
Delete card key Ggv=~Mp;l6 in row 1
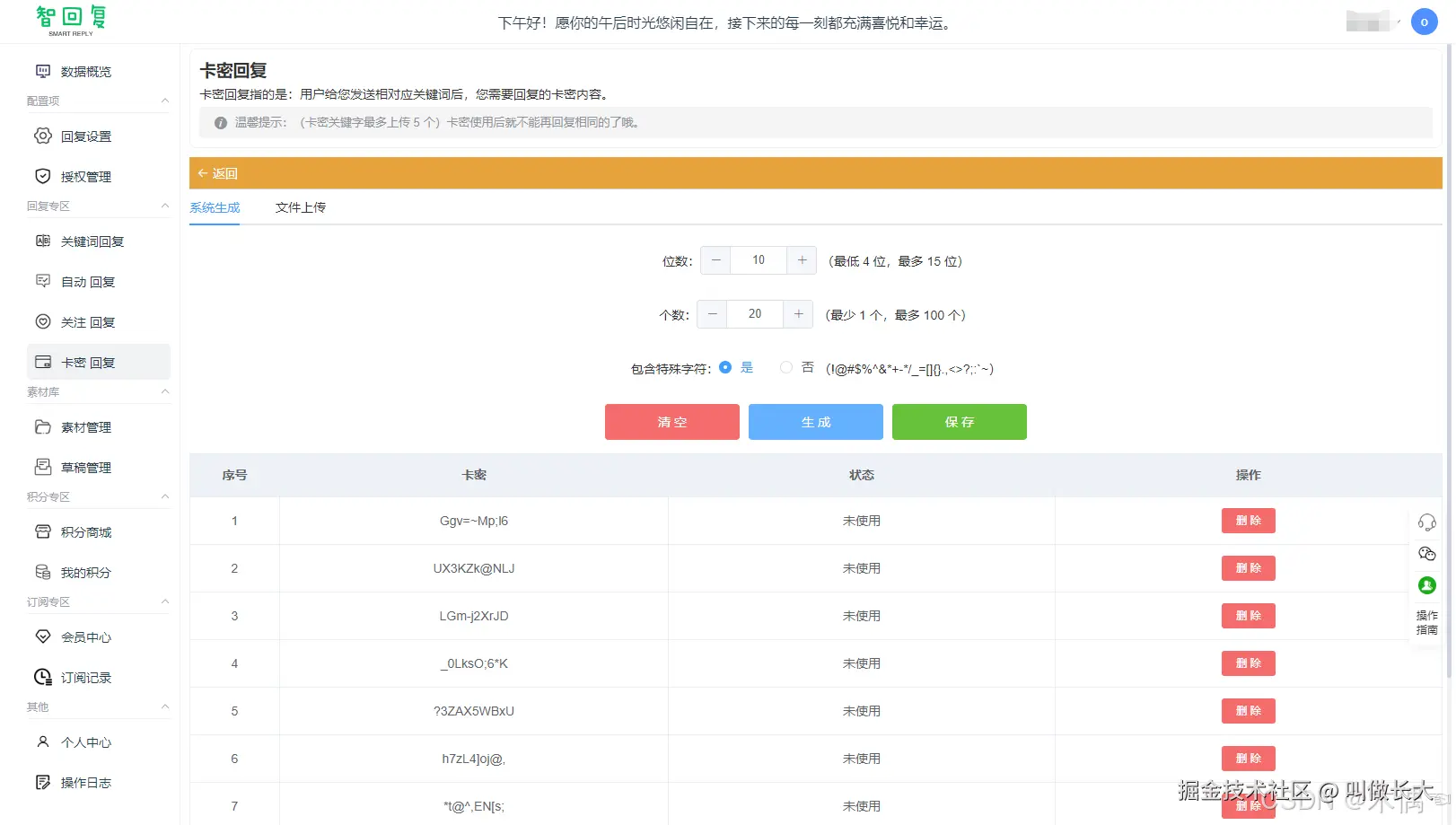(x=1248, y=521)
